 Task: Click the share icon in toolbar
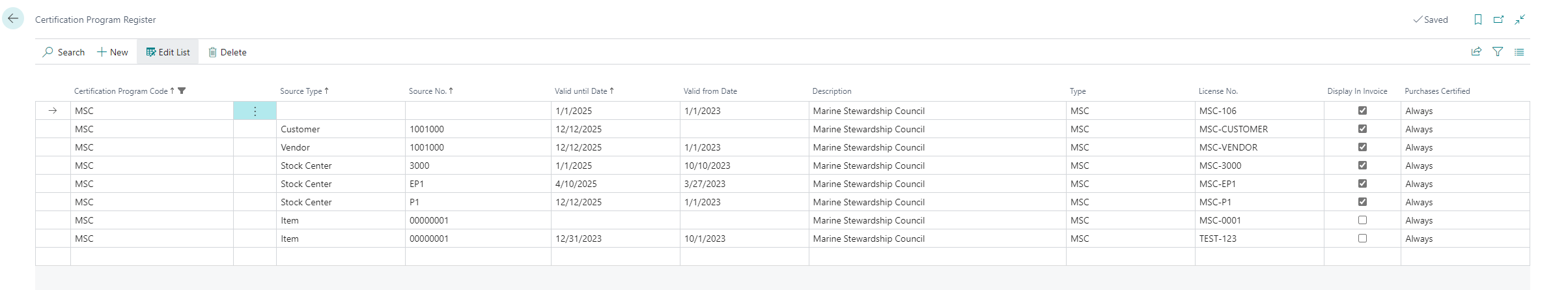coord(1476,51)
